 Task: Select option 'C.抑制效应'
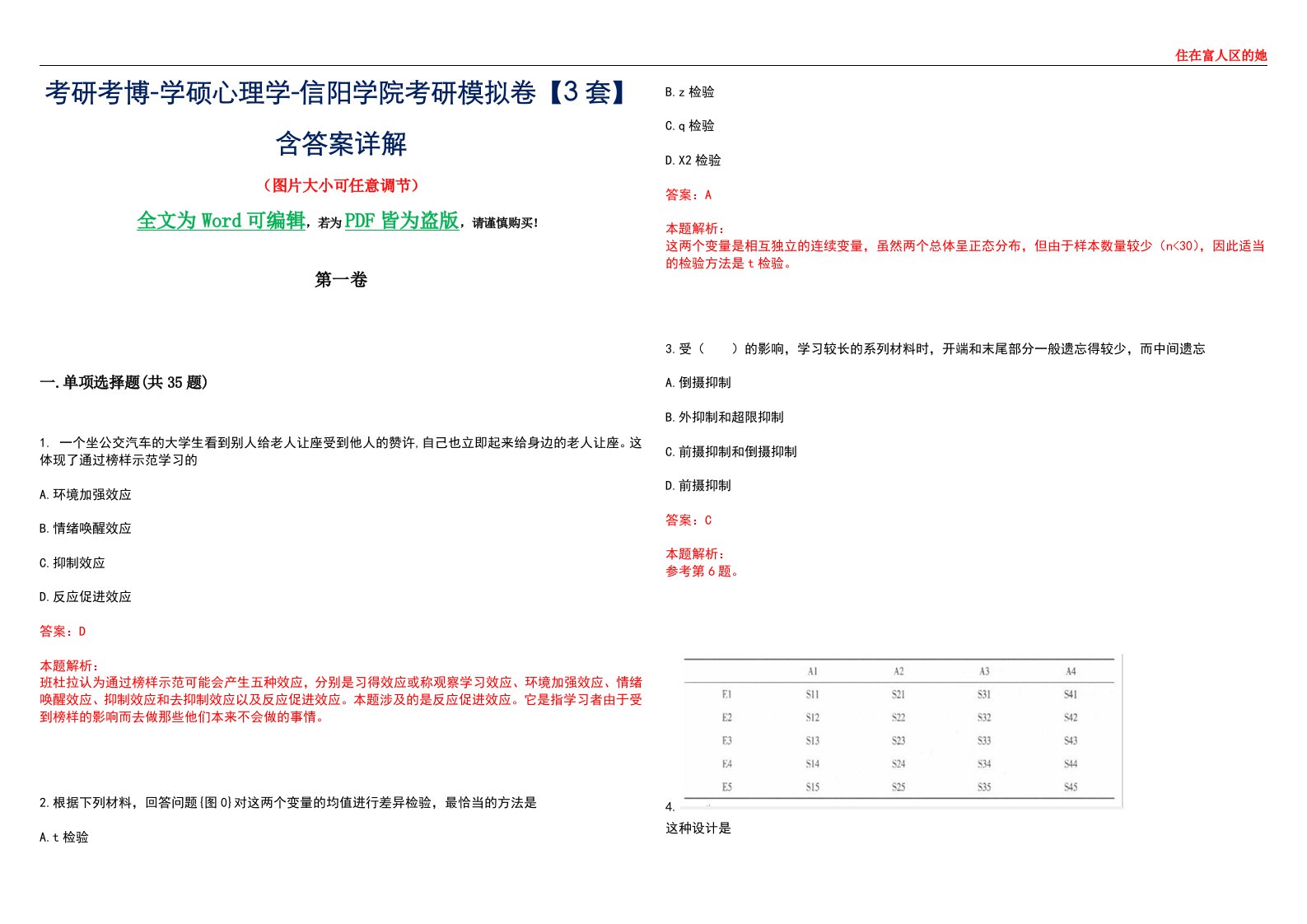[x=72, y=563]
